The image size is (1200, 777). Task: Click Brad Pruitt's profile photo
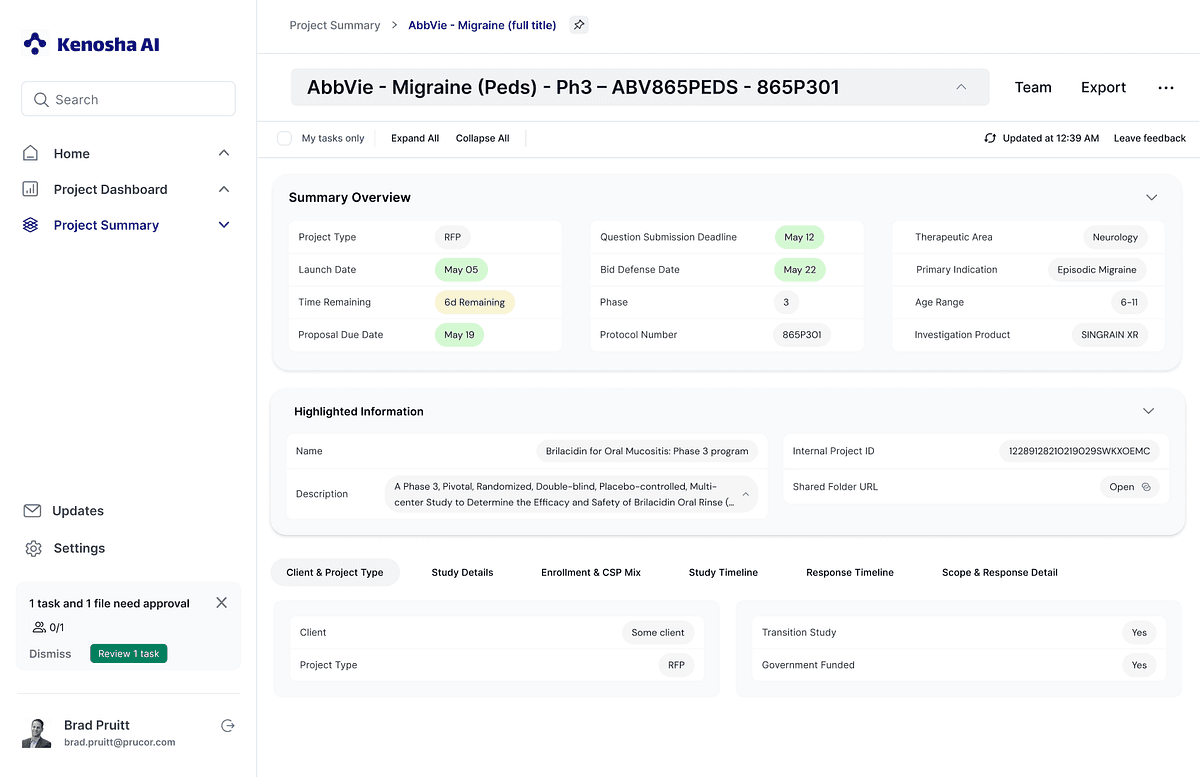coord(36,733)
